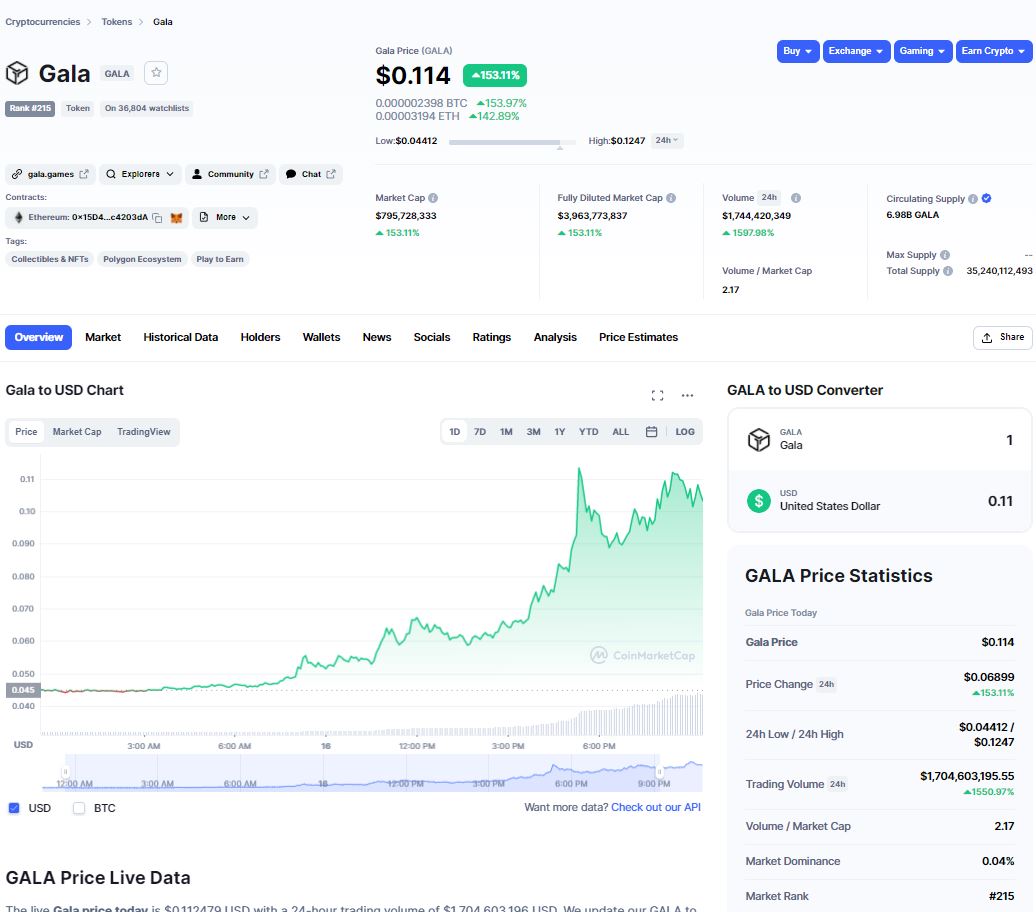Screen dimensions: 1036x912
Task: Open the Community external link
Action: coord(230,174)
